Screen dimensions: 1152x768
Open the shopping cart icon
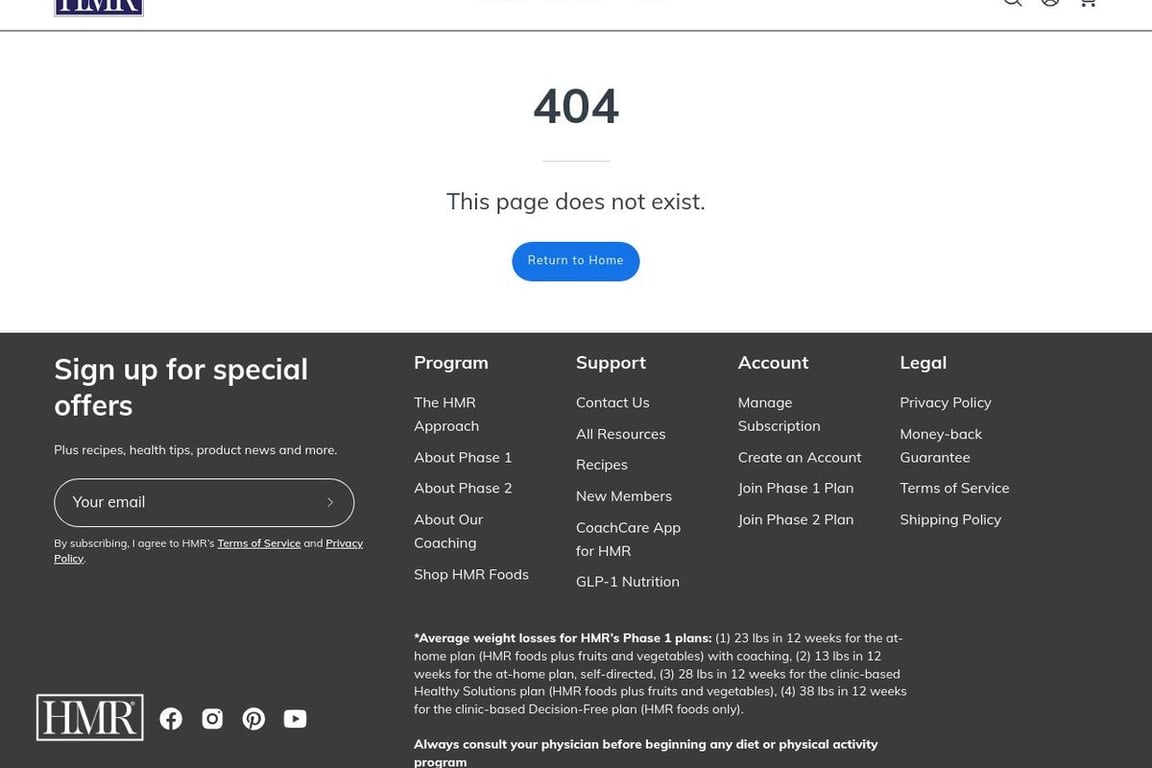[x=1087, y=3]
